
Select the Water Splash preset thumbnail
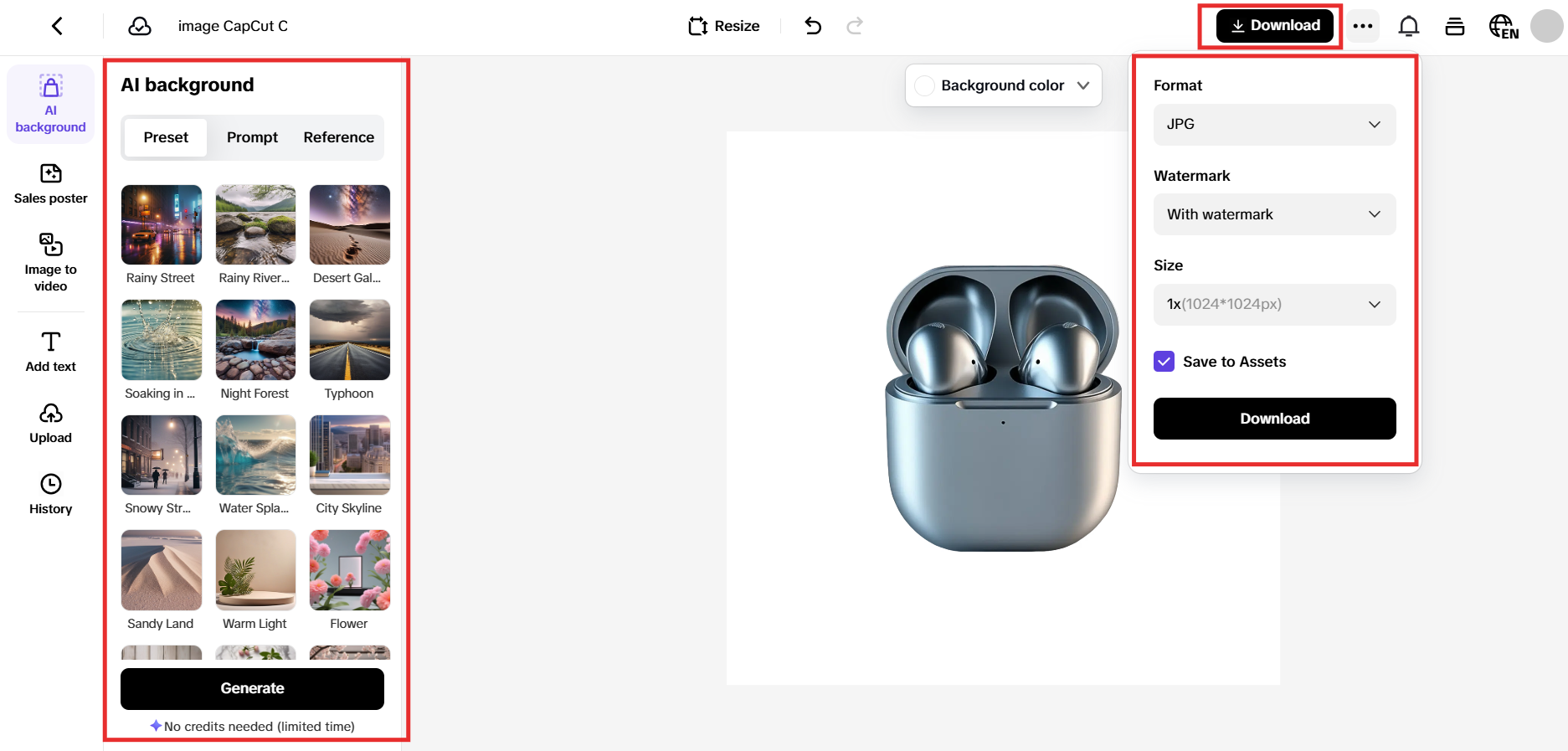pos(255,455)
